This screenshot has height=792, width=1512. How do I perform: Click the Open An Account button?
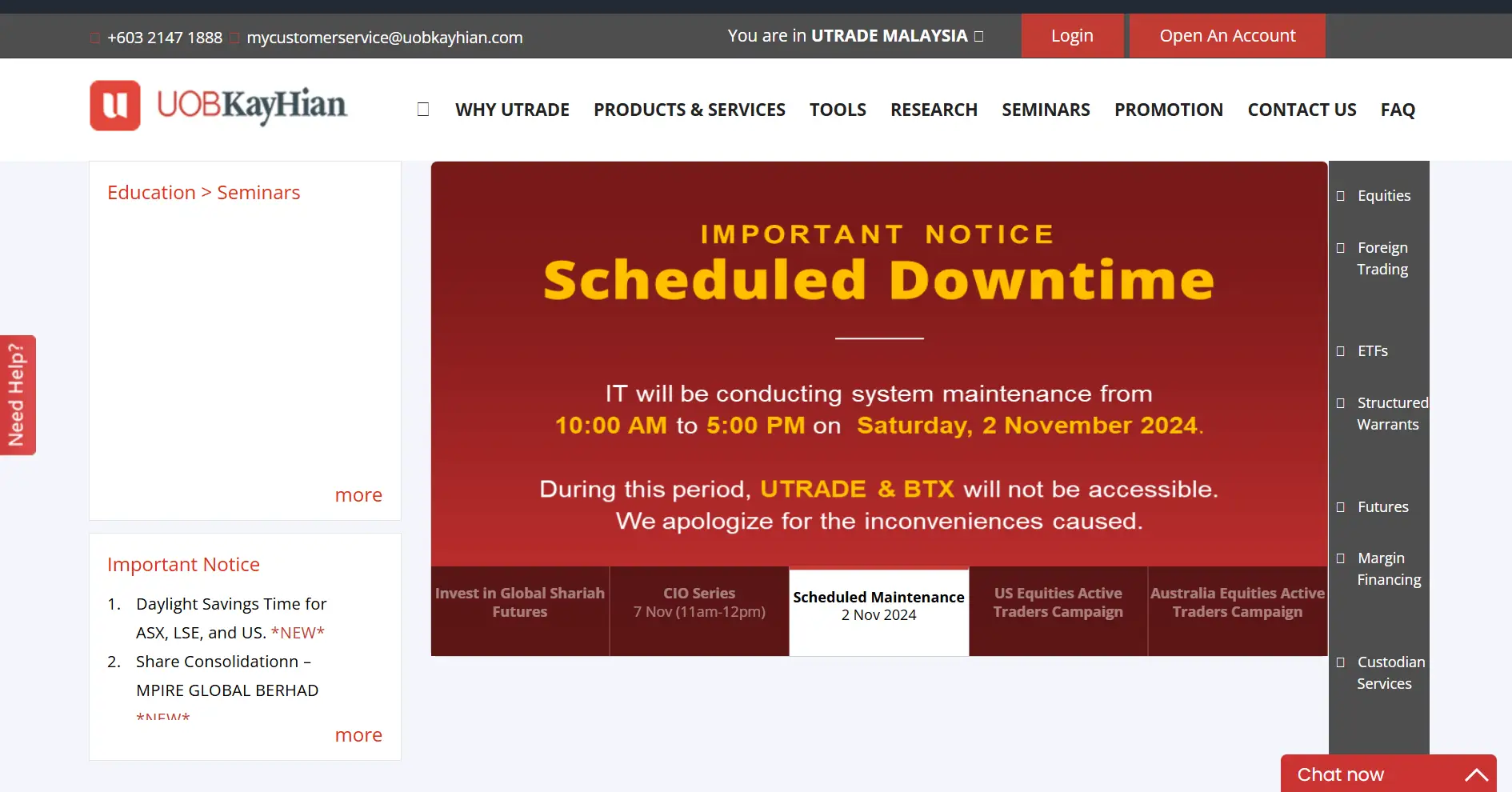[1226, 35]
